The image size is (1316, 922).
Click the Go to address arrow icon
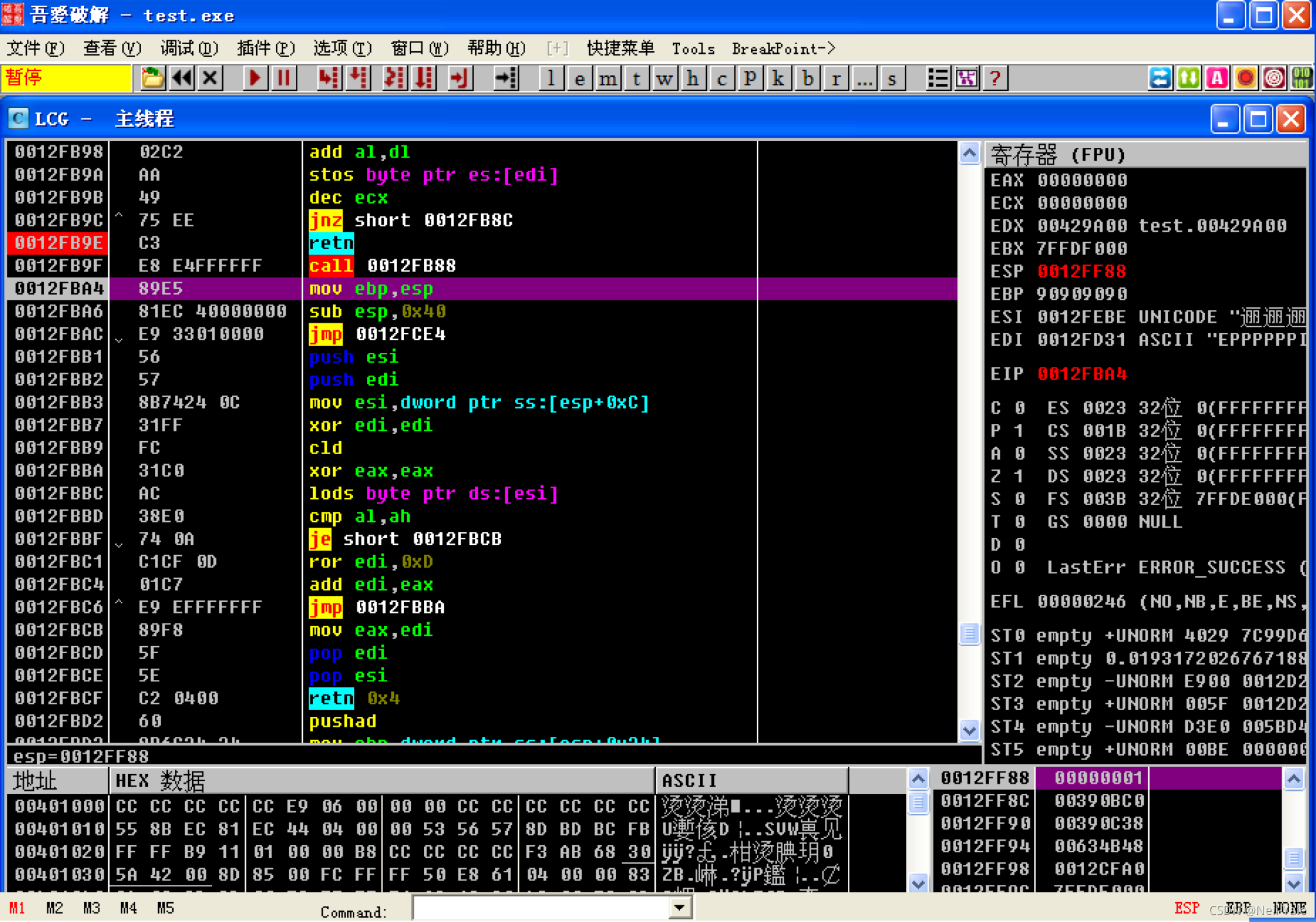pos(506,78)
